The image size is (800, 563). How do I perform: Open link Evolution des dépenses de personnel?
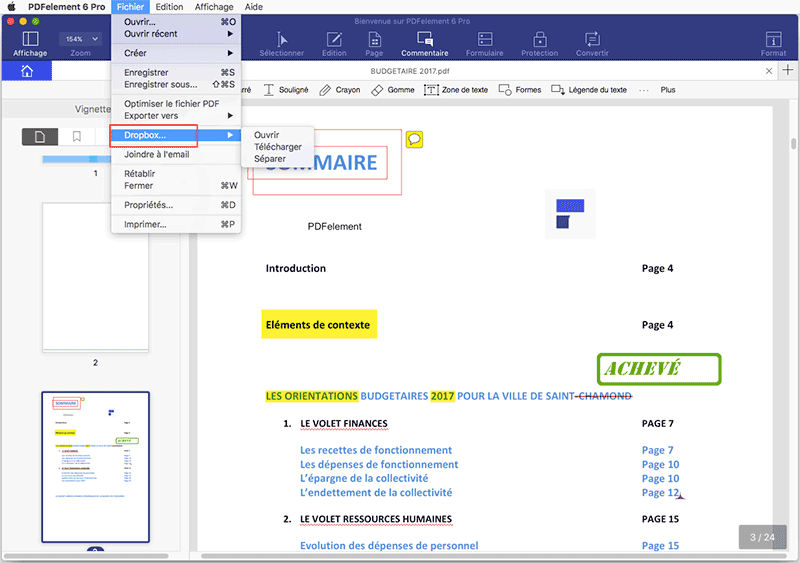coord(389,546)
